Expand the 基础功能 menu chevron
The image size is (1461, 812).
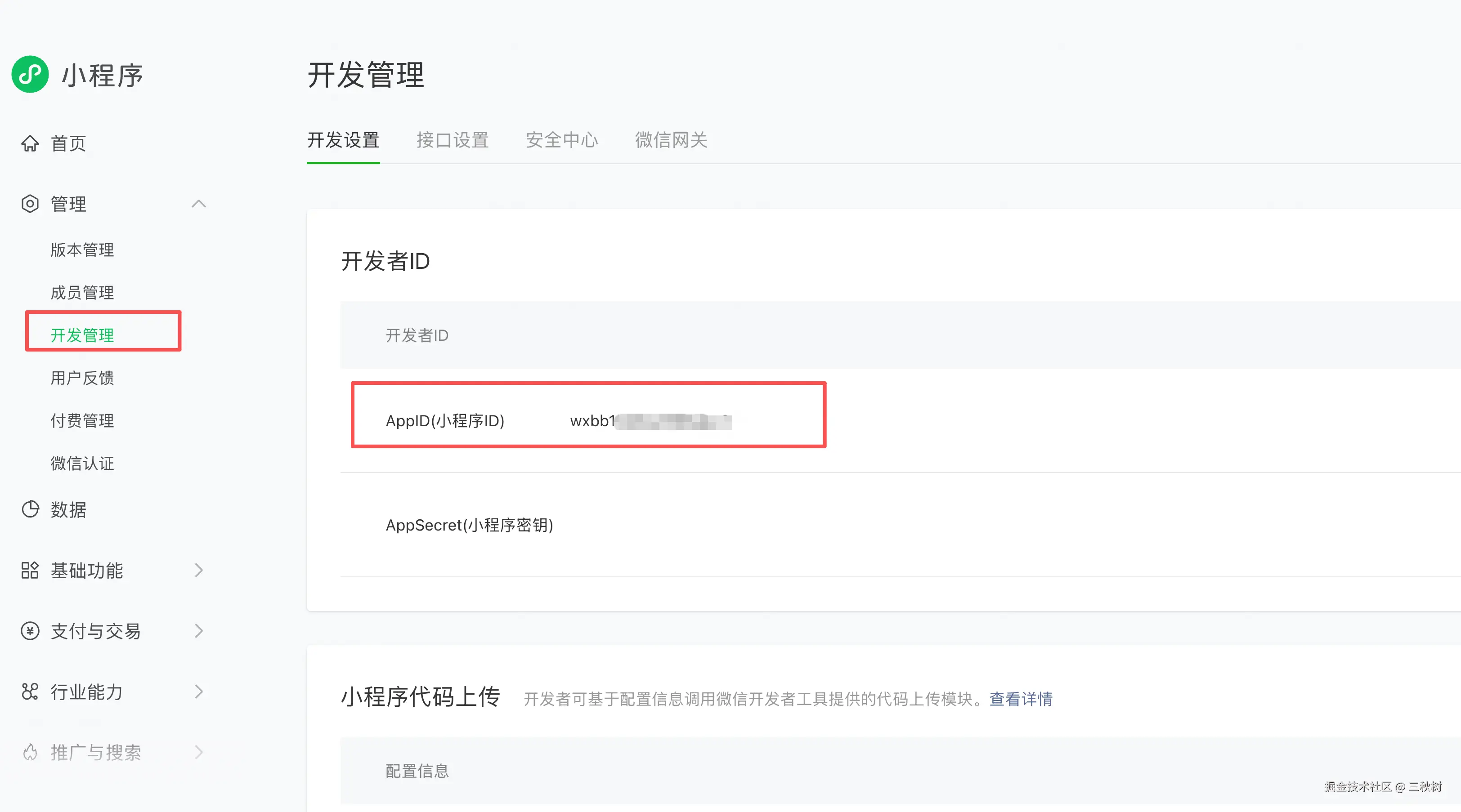pyautogui.click(x=198, y=570)
